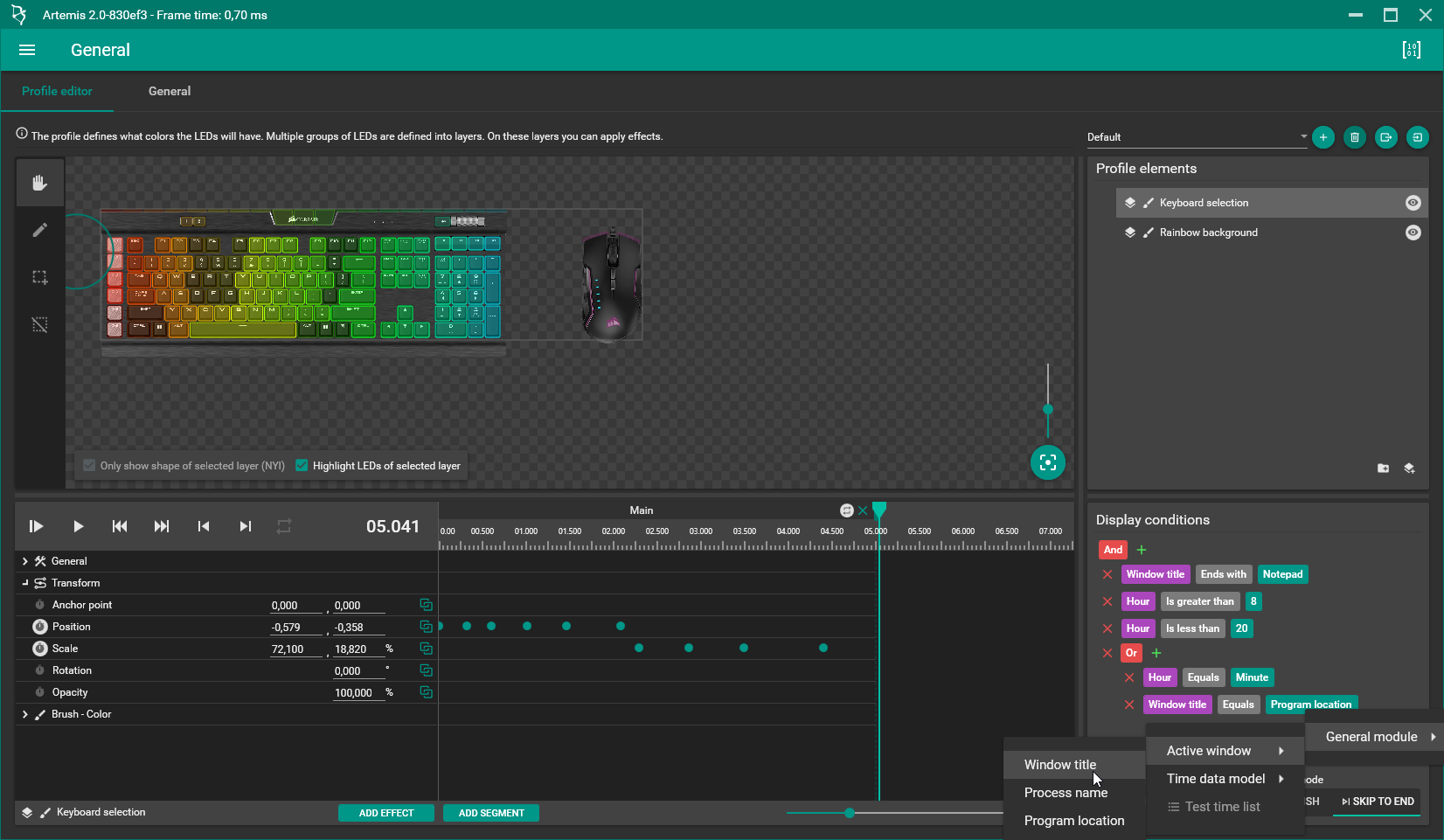This screenshot has height=840, width=1444.
Task: Open data binding for Position
Action: [426, 627]
